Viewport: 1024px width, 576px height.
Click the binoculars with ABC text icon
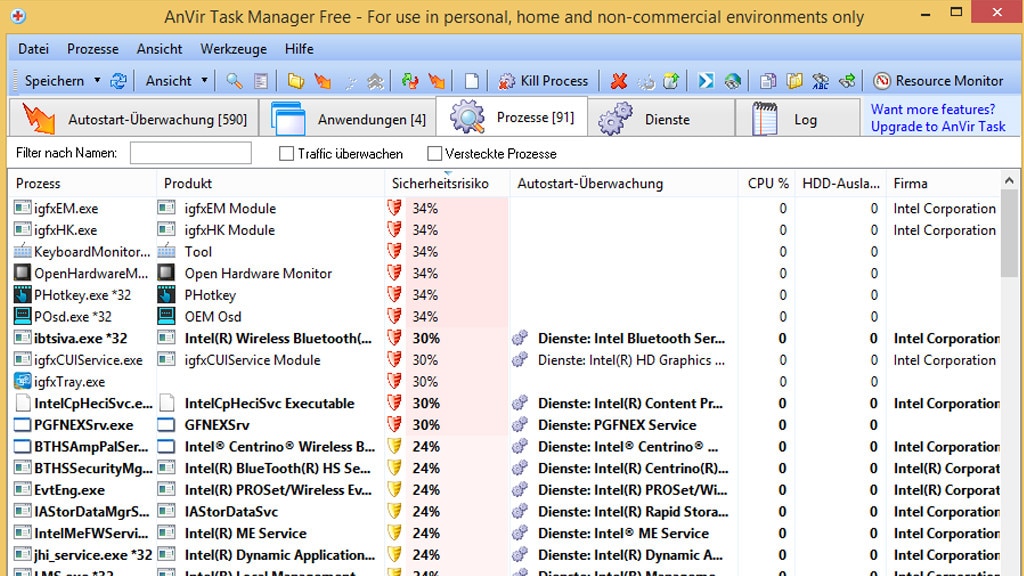pos(820,81)
